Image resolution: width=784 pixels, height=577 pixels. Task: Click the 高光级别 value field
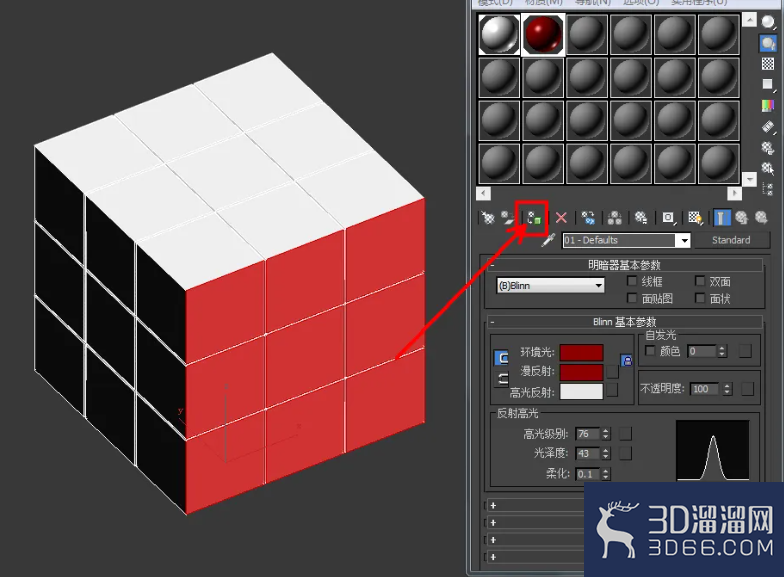[x=588, y=434]
